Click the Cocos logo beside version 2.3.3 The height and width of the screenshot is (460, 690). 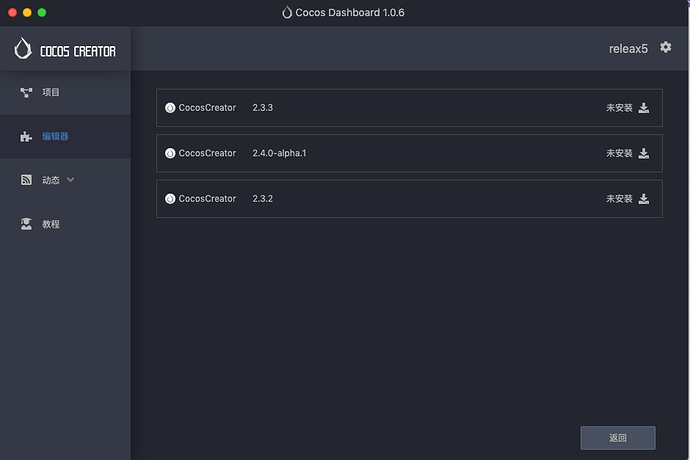[x=170, y=108]
